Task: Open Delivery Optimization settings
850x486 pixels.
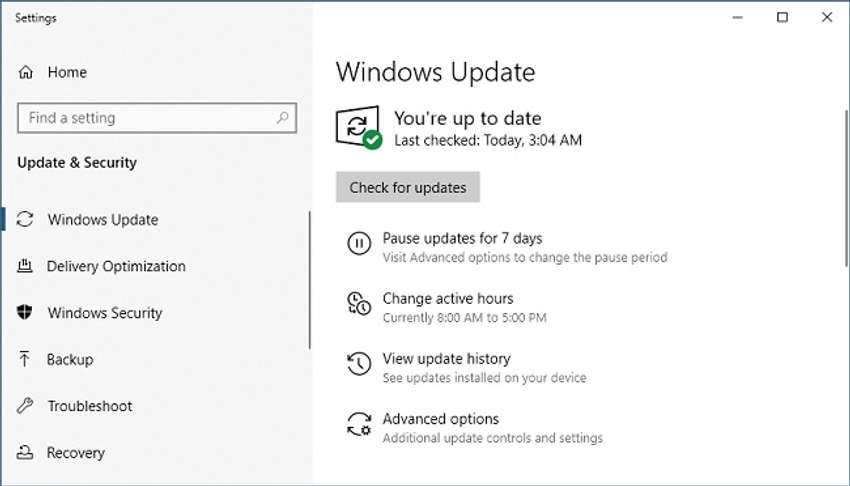Action: pos(116,266)
